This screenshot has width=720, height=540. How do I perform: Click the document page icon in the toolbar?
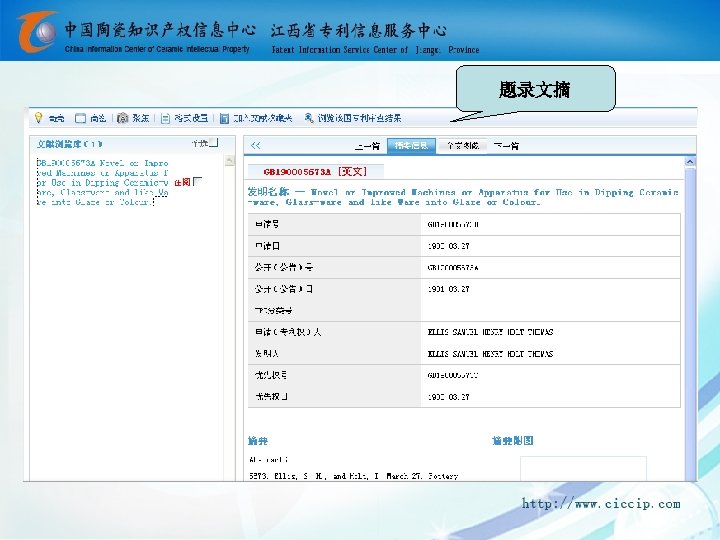165,118
